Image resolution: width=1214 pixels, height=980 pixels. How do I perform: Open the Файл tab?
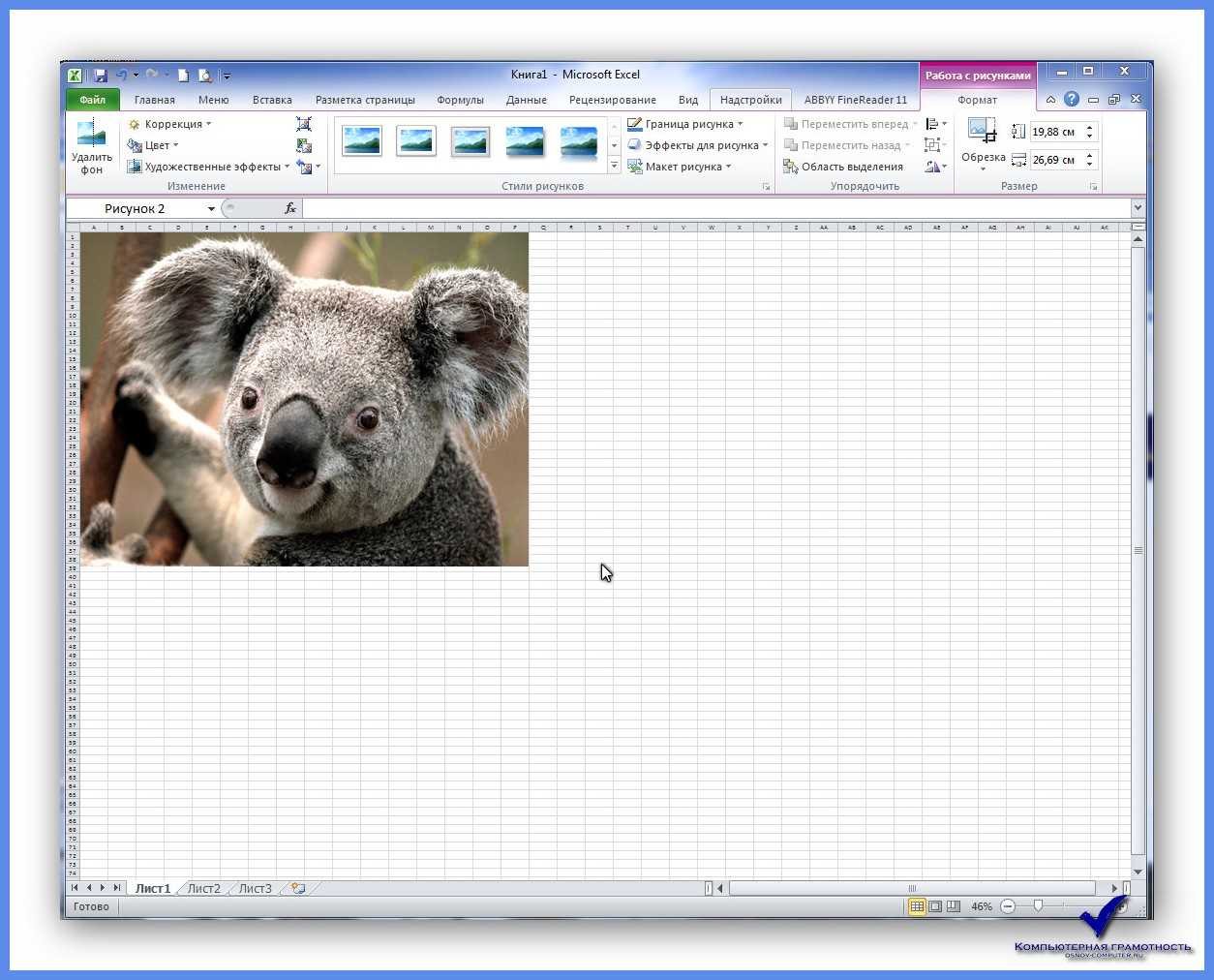pyautogui.click(x=93, y=100)
